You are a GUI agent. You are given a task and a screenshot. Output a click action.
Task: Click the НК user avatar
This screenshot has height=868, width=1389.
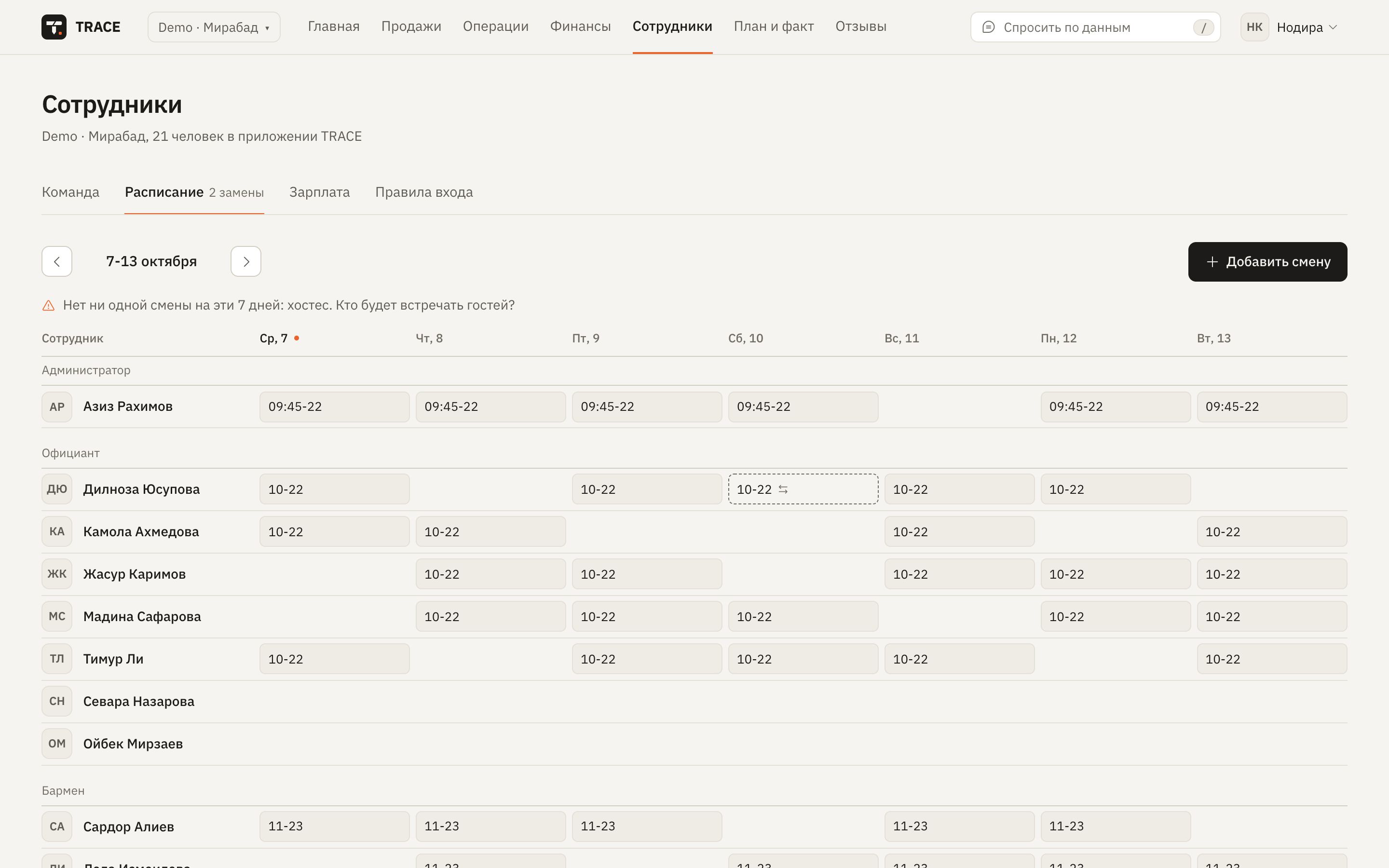click(1255, 27)
